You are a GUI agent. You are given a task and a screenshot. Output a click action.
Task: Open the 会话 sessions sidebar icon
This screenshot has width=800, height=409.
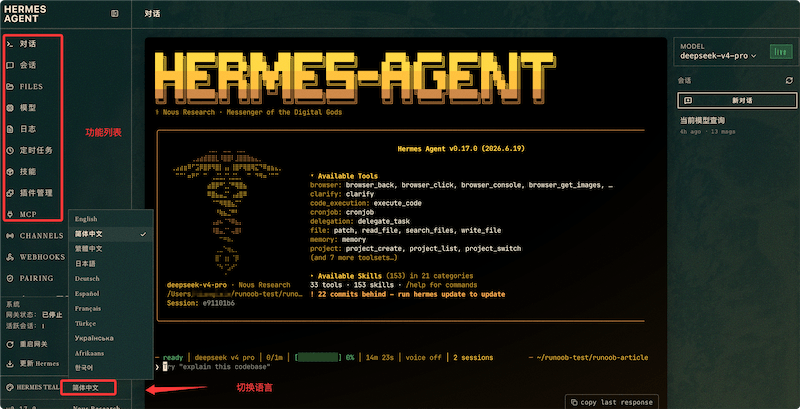click(10, 65)
